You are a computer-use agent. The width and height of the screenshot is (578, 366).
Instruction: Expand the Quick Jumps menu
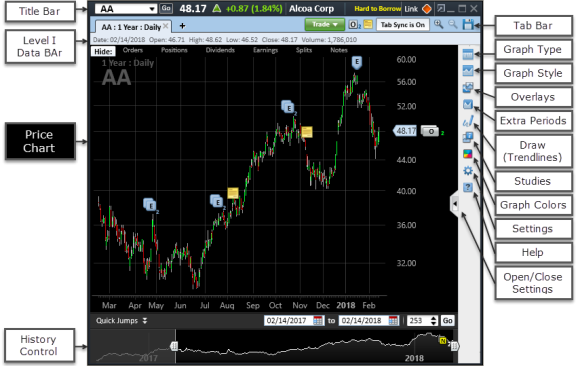pos(121,321)
